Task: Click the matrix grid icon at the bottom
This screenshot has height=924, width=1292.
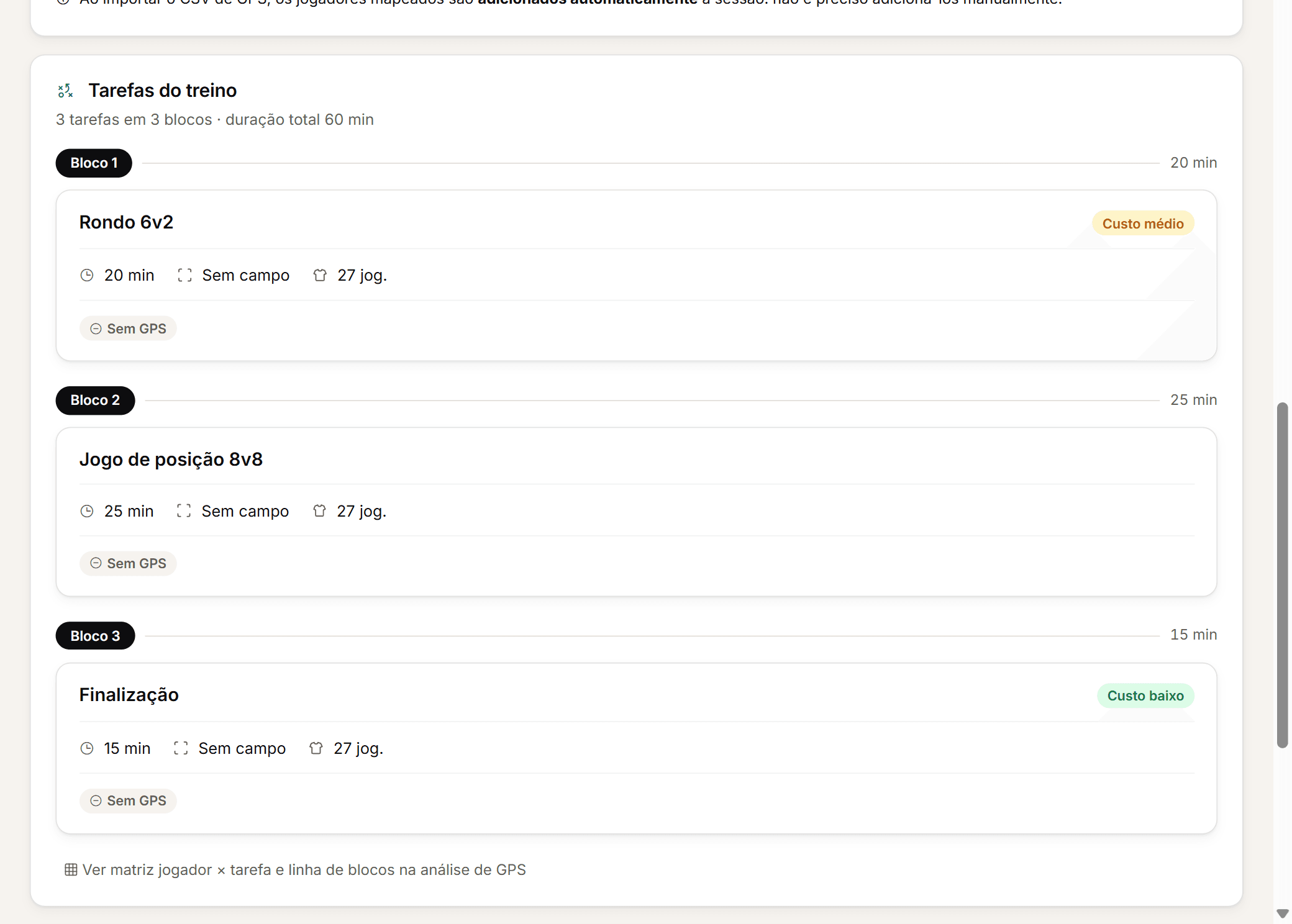Action: [71, 870]
